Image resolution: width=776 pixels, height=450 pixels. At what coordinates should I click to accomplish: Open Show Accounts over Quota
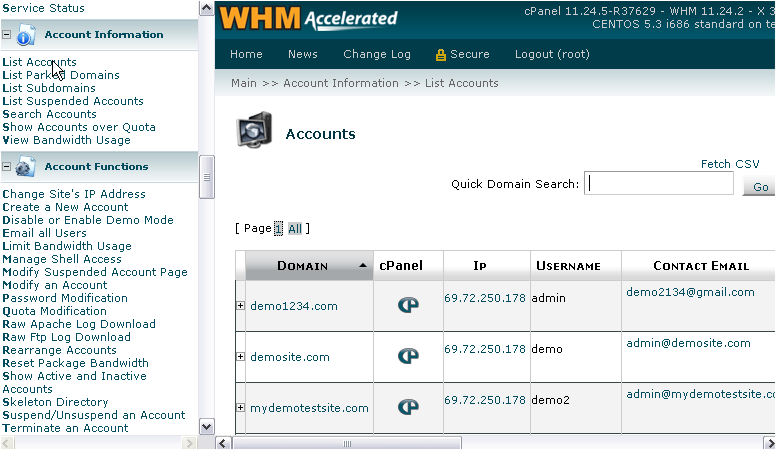pos(79,127)
